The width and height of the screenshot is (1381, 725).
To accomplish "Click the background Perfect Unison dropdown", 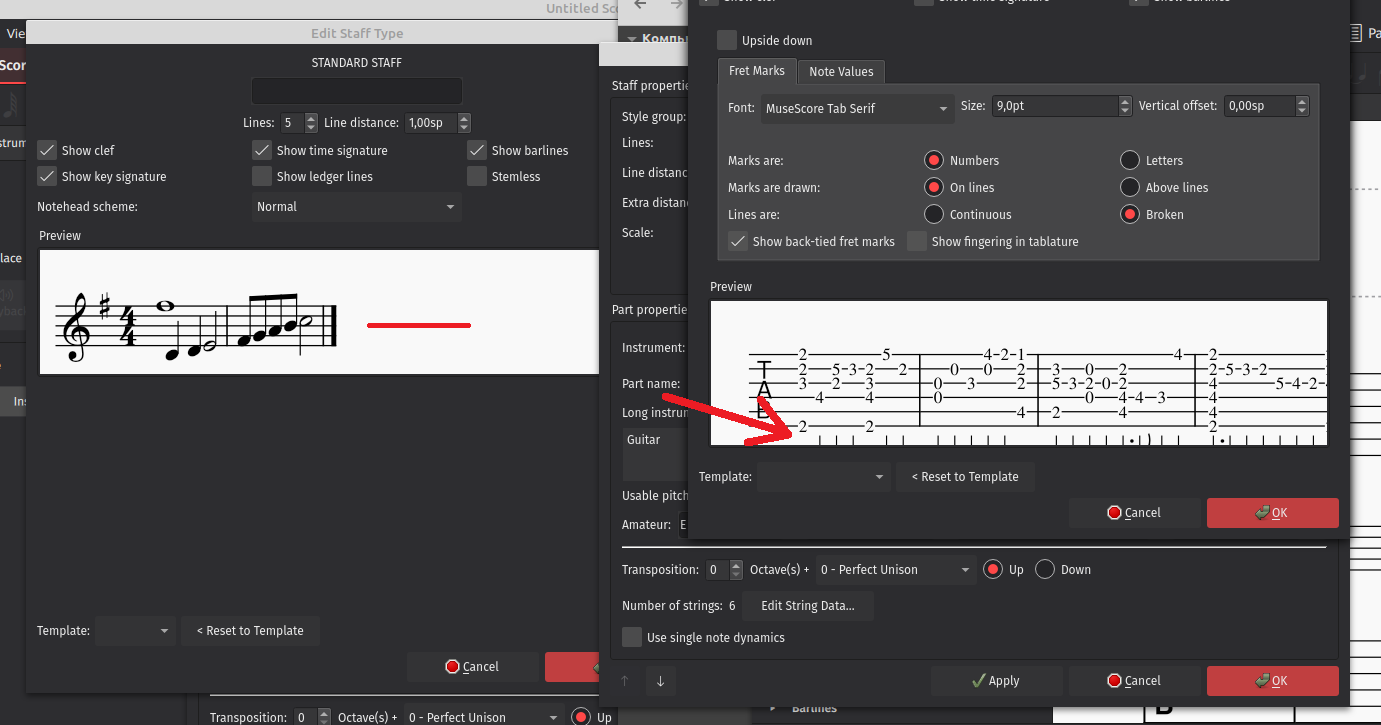I will tap(482, 717).
